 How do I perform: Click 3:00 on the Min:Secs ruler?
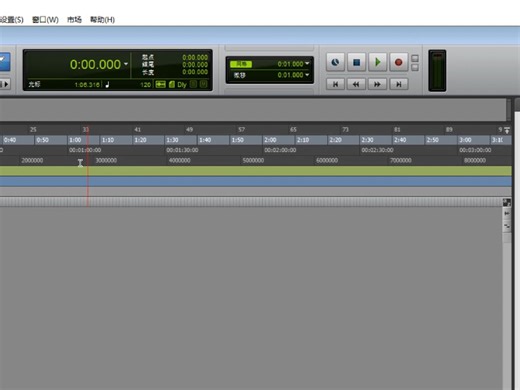(x=465, y=140)
